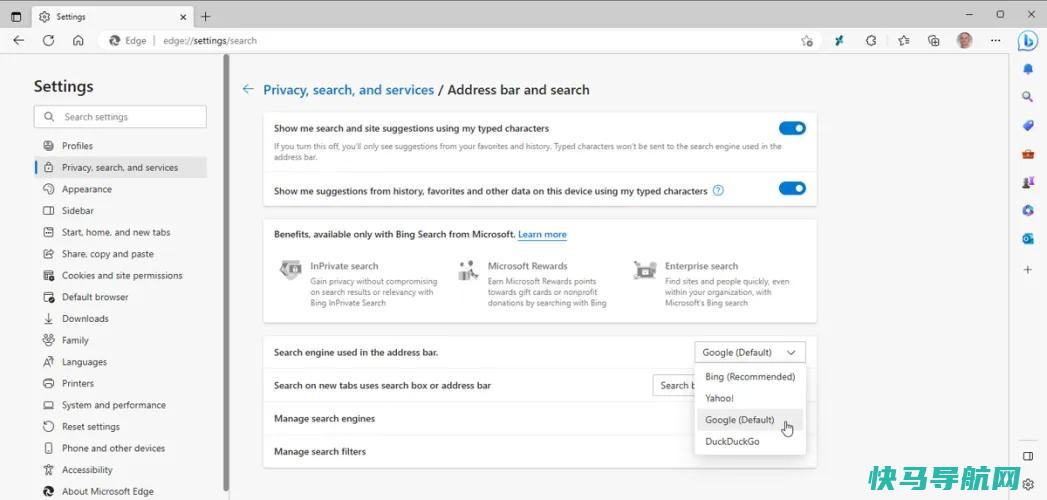Open the Search icon in Edge sidebar
1047x500 pixels.
1028,97
